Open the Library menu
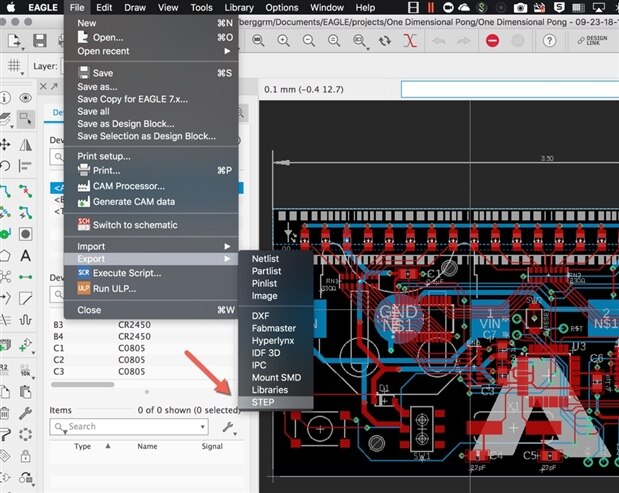The image size is (619, 493). [x=239, y=7]
